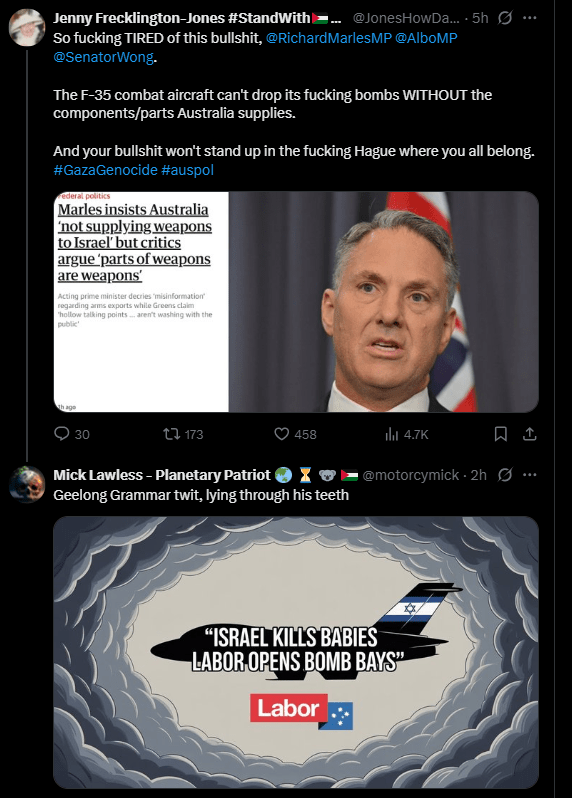This screenshot has width=572, height=798.
Task: Open the @SenatorWong mention link
Action: coord(103,57)
